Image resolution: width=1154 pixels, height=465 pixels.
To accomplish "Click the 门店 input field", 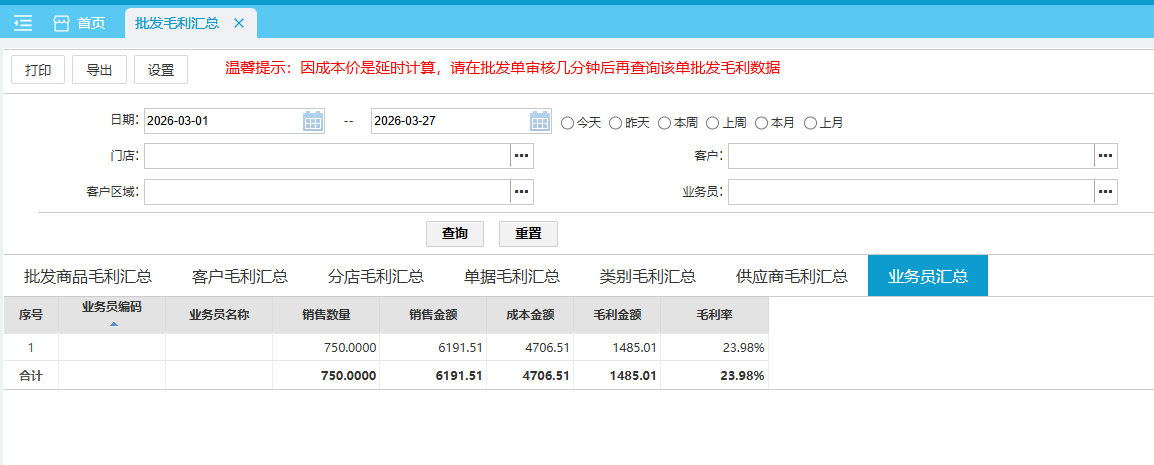I will click(x=327, y=156).
